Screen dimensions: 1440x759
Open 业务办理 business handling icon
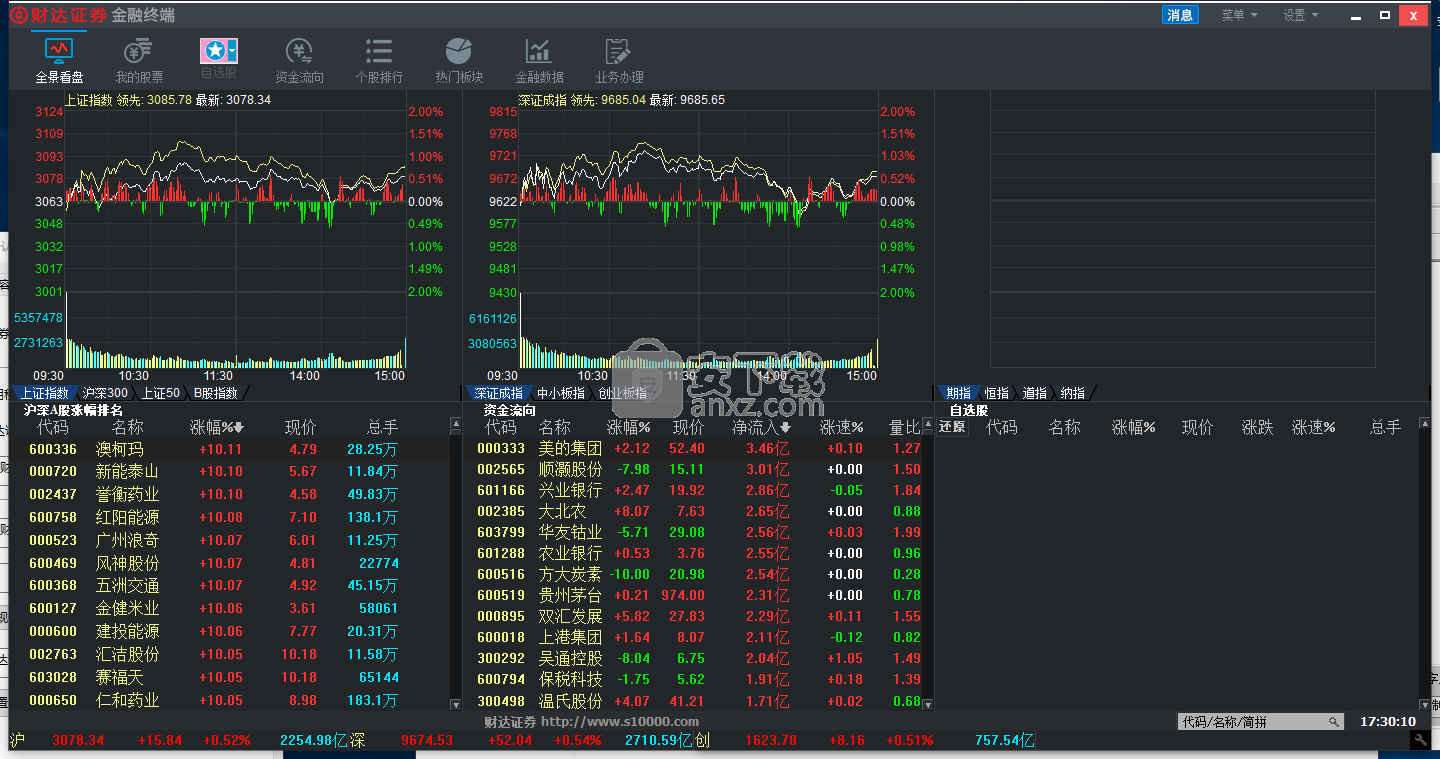pyautogui.click(x=619, y=50)
